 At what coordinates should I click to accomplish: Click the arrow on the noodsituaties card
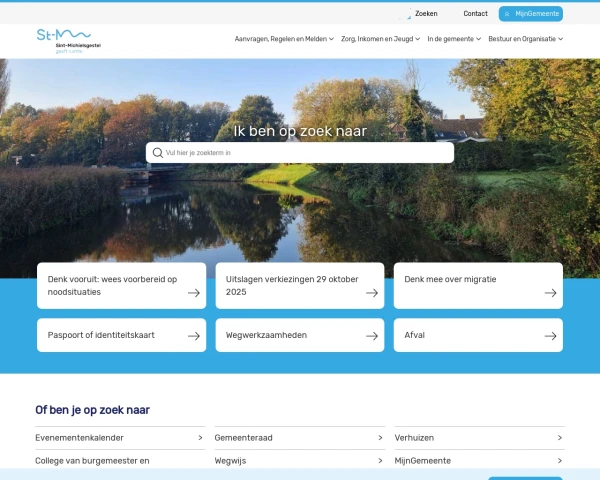click(x=194, y=293)
